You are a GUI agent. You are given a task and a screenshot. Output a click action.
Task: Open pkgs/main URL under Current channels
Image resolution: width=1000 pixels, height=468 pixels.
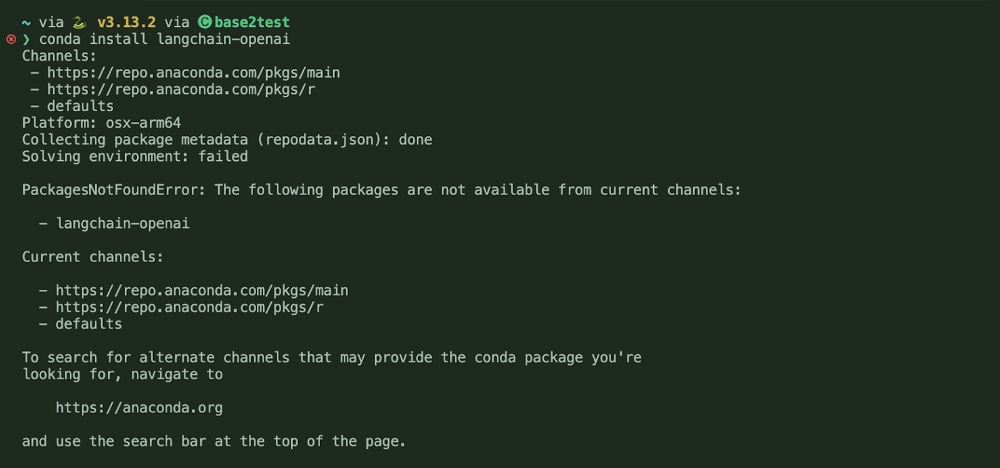pyautogui.click(x=202, y=290)
